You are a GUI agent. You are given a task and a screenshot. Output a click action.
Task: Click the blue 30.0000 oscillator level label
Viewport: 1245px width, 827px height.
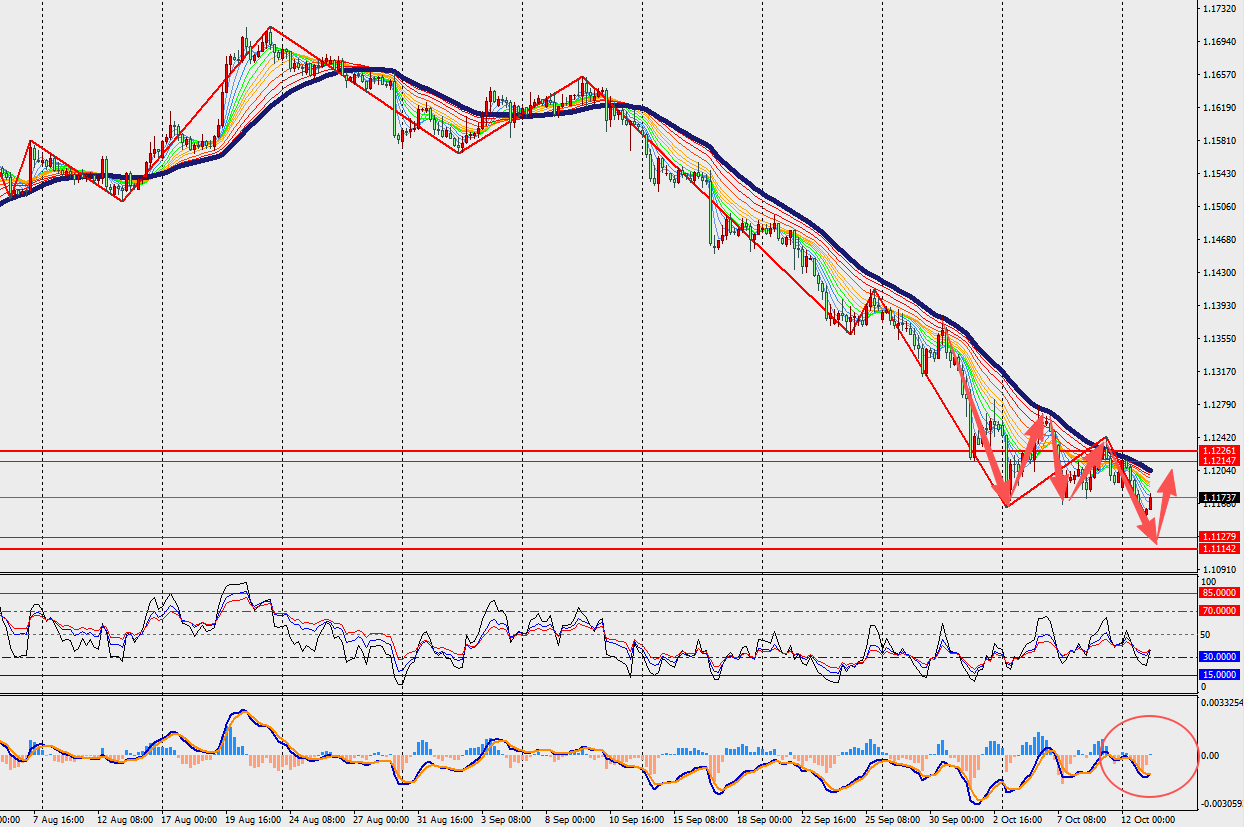pos(1221,657)
